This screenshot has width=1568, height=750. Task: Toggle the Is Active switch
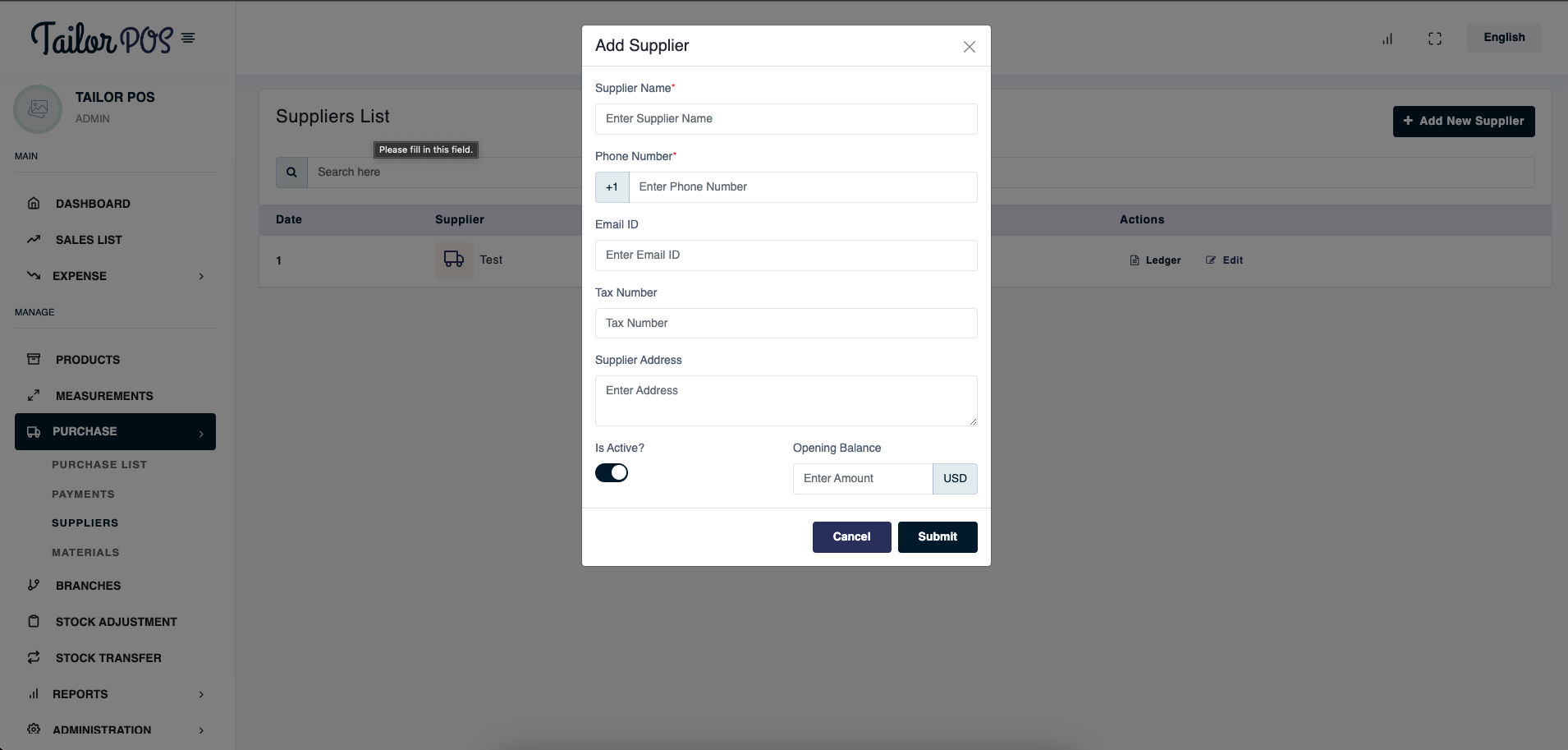[x=612, y=472]
